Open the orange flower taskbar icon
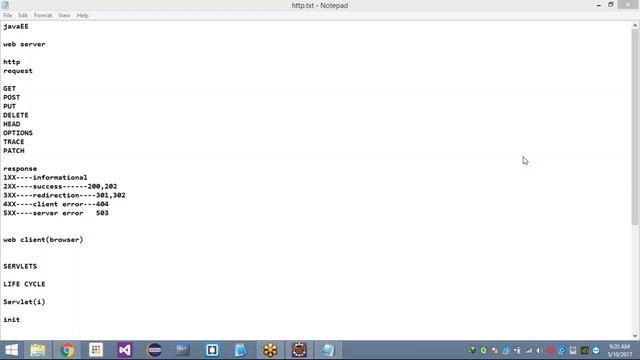Viewport: 640px width, 360px height. click(270, 350)
